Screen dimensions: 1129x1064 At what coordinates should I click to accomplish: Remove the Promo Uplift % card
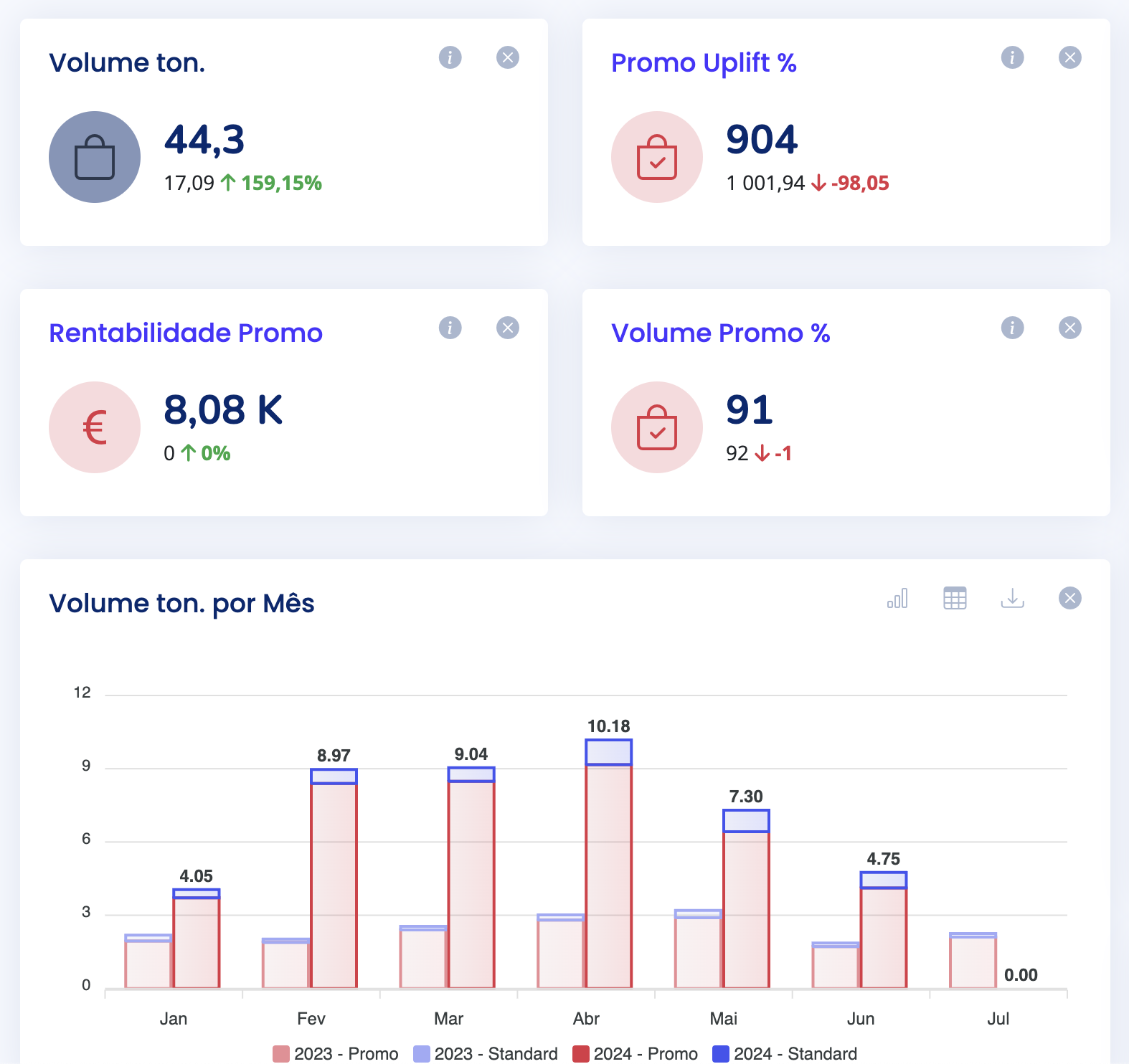click(x=1070, y=57)
